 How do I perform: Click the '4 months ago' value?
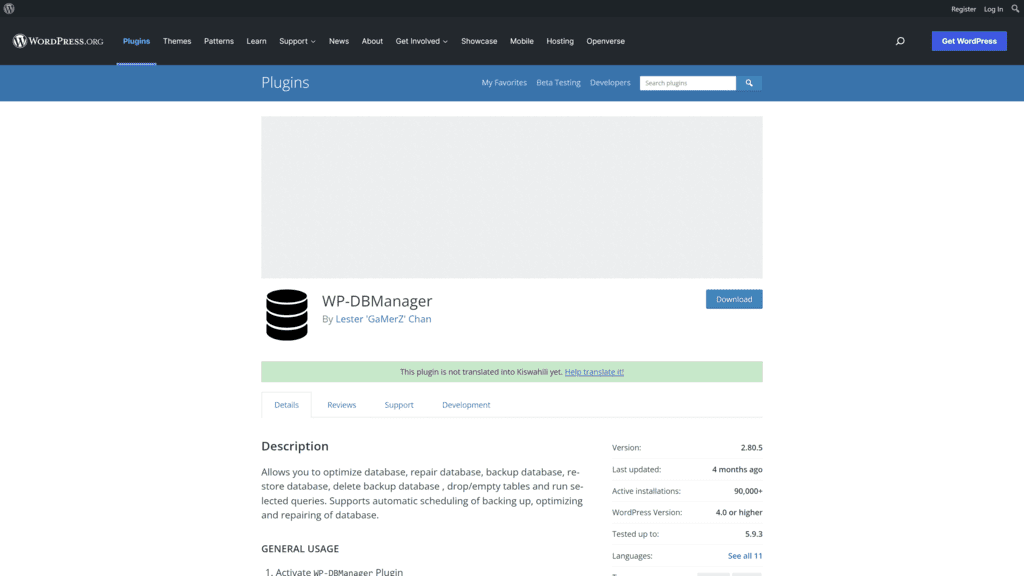(737, 469)
